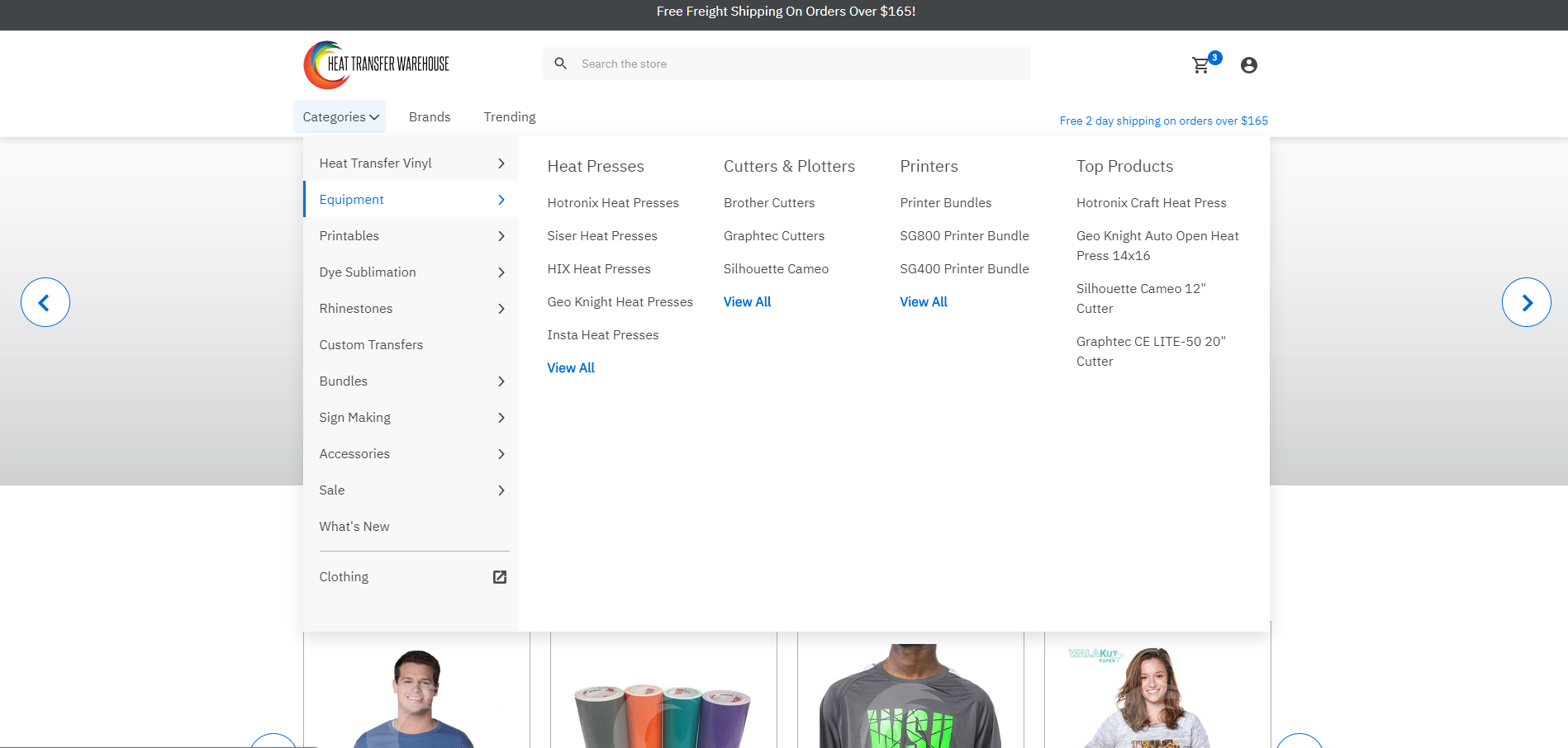Screen dimensions: 1568x748
Task: Click Printers column heading
Action: pyautogui.click(x=929, y=166)
